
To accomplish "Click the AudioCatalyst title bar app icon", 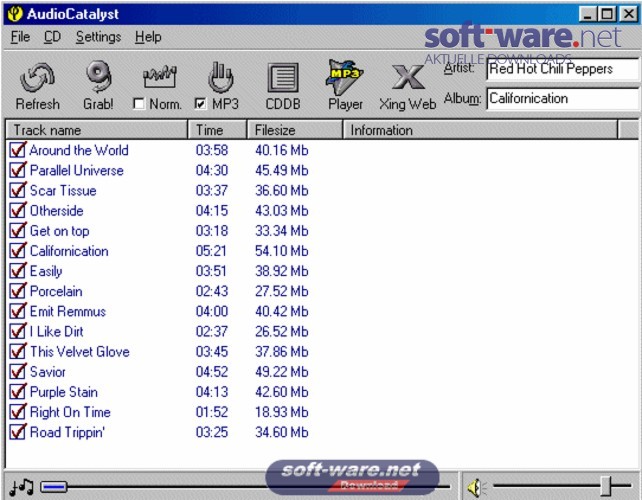I will 15,14.
